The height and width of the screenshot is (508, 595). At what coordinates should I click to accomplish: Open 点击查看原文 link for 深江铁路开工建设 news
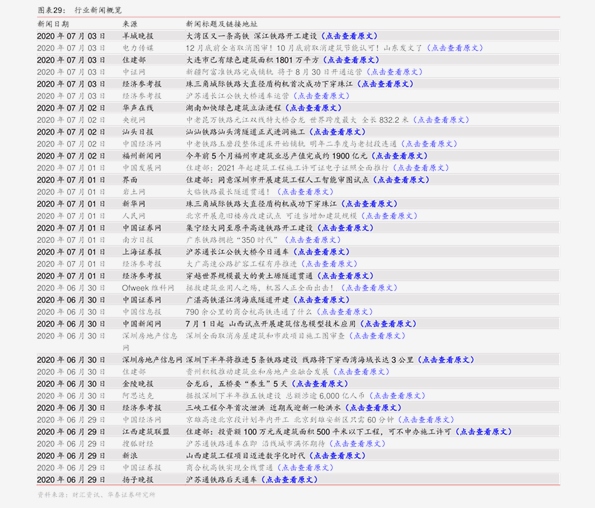pyautogui.click(x=349, y=36)
